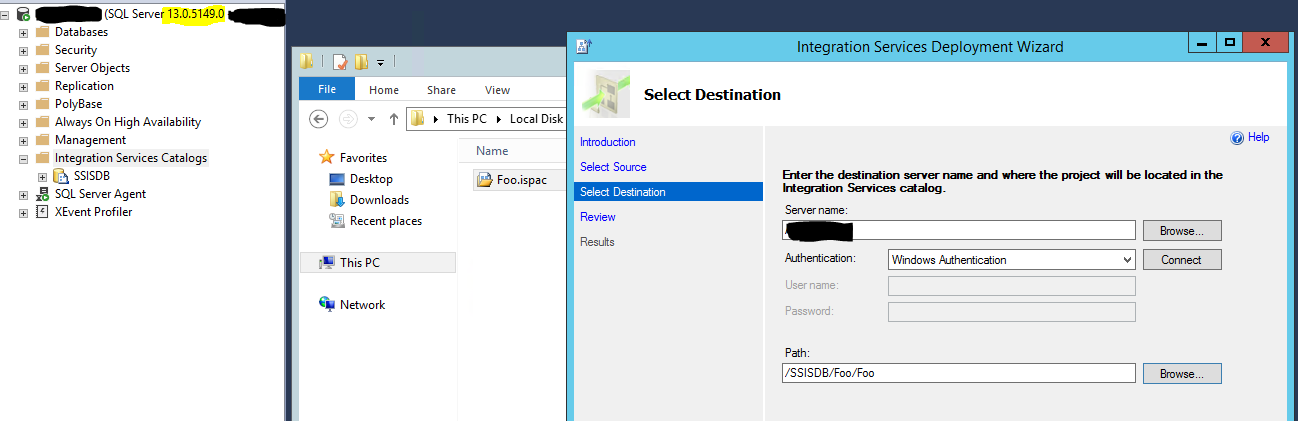The image size is (1298, 421).
Task: Click the SQL Server instance icon
Action: click(23, 14)
